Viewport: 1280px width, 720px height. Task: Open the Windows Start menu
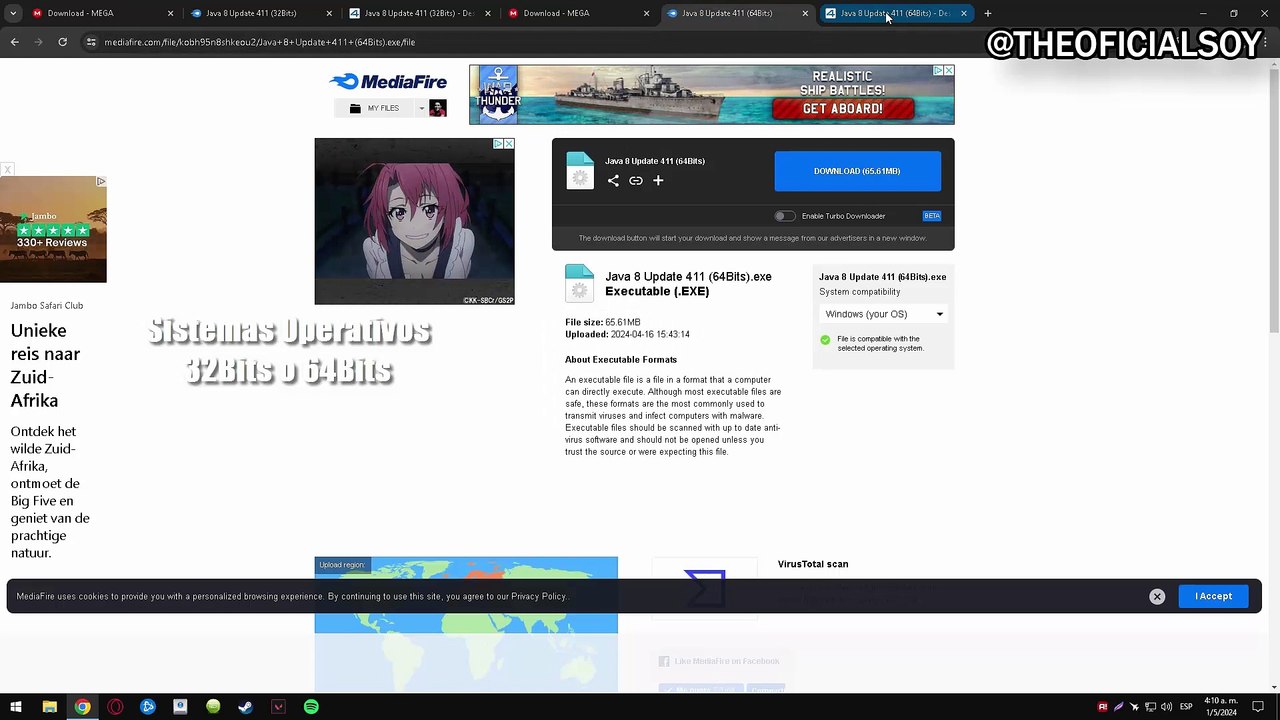click(x=15, y=707)
